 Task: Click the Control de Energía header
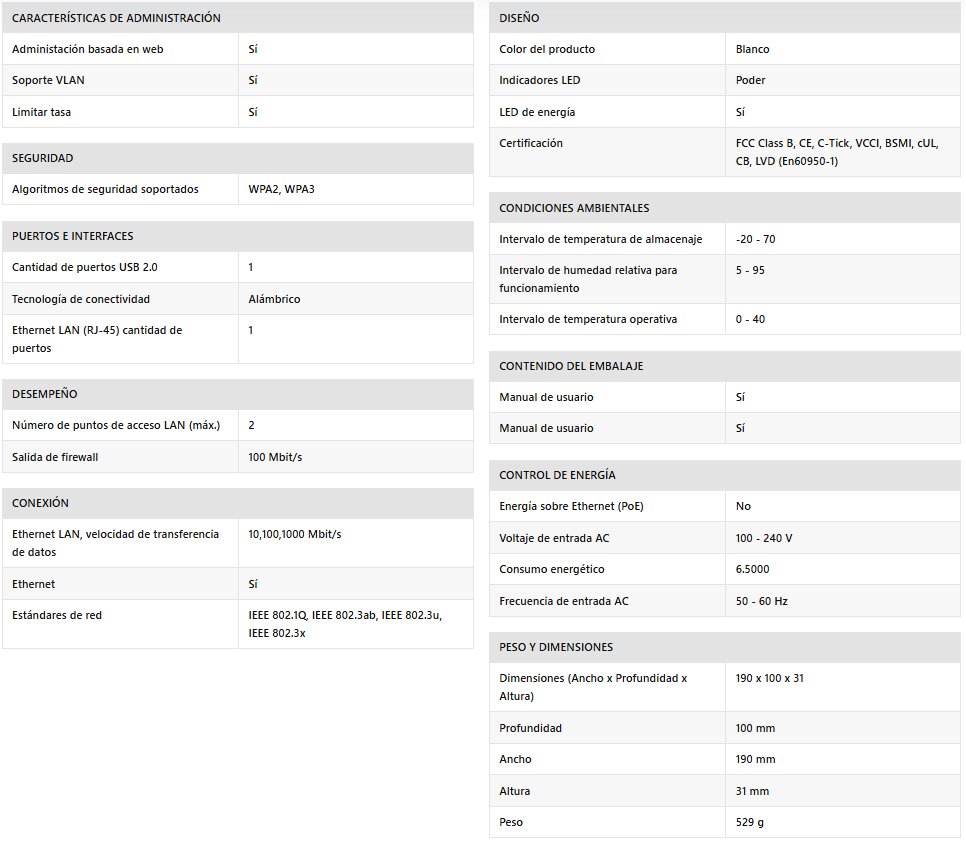[557, 475]
